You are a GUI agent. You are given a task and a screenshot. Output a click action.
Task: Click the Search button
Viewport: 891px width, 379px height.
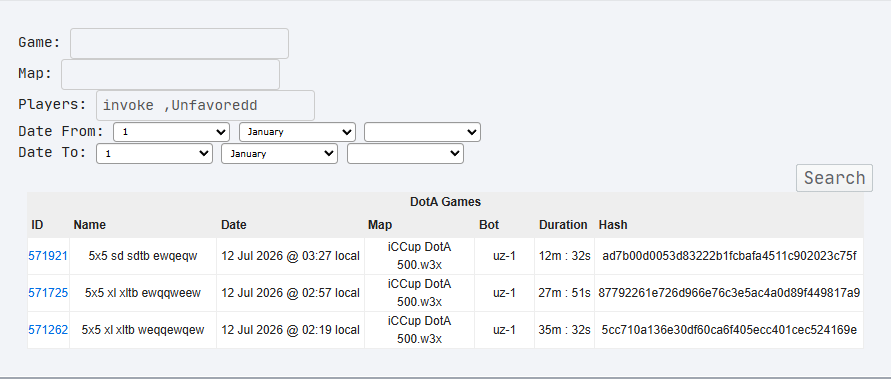pyautogui.click(x=834, y=178)
